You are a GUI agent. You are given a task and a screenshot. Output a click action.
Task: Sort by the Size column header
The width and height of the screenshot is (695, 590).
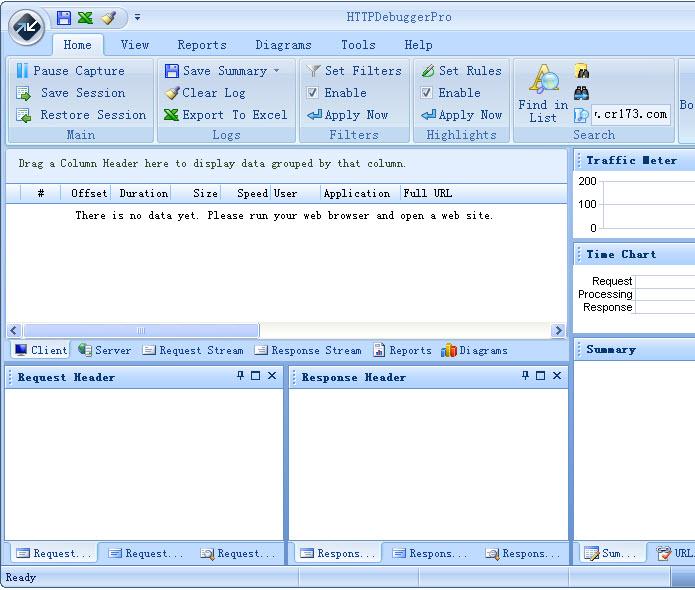pos(197,193)
